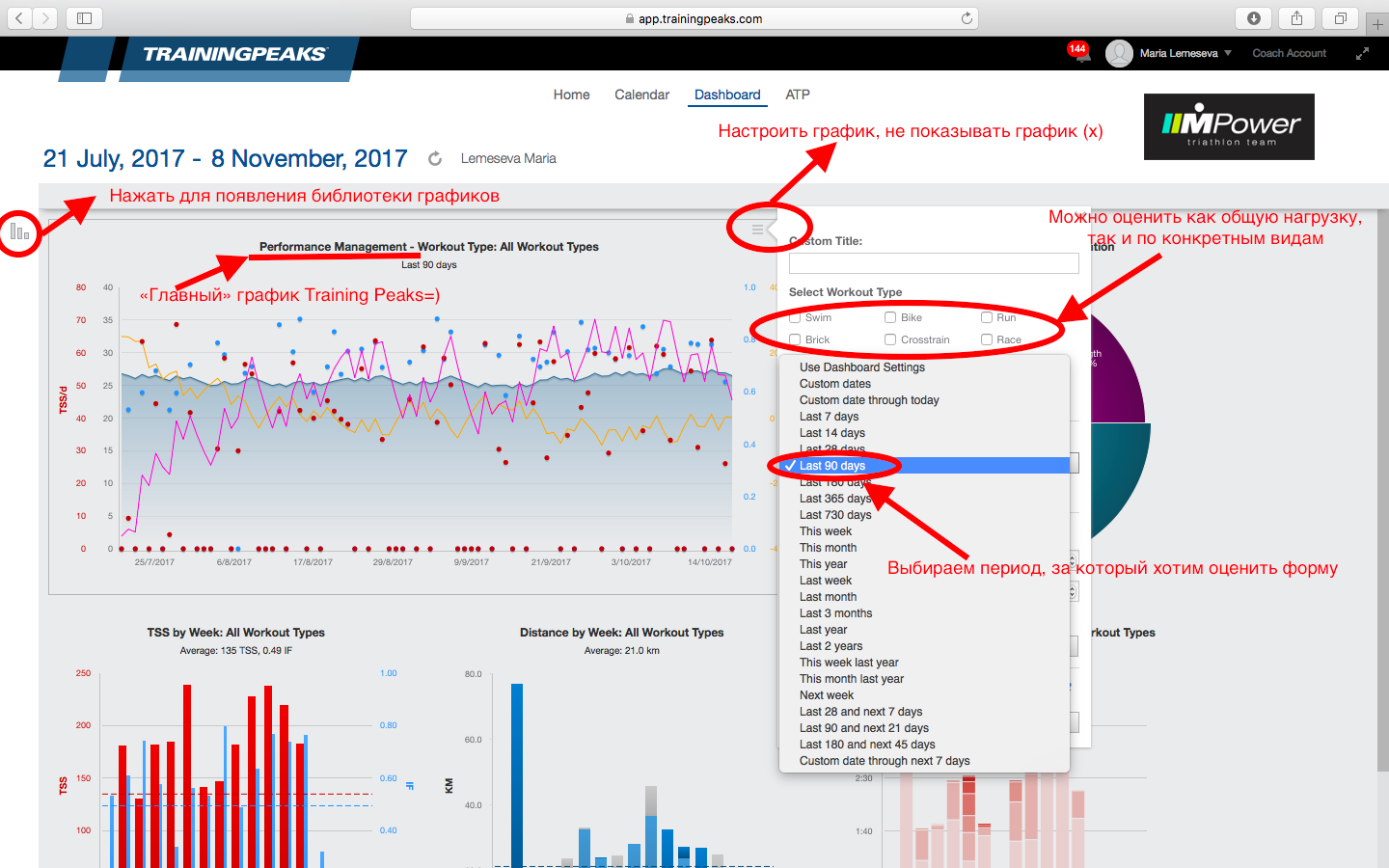
Task: Click the TSS by Week chart title
Action: [236, 633]
